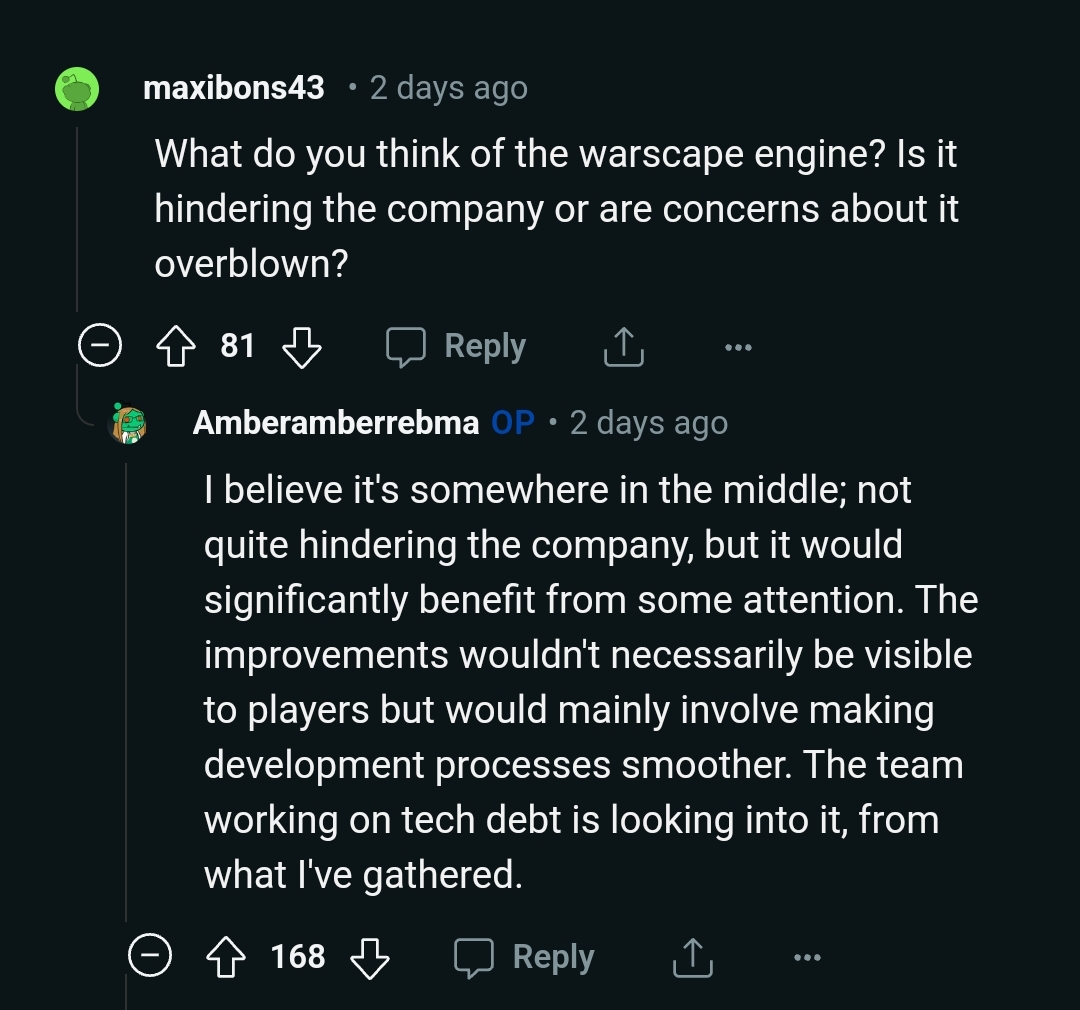Open Amberamberrebma's avatar profile
This screenshot has width=1080, height=1010.
coord(129,423)
